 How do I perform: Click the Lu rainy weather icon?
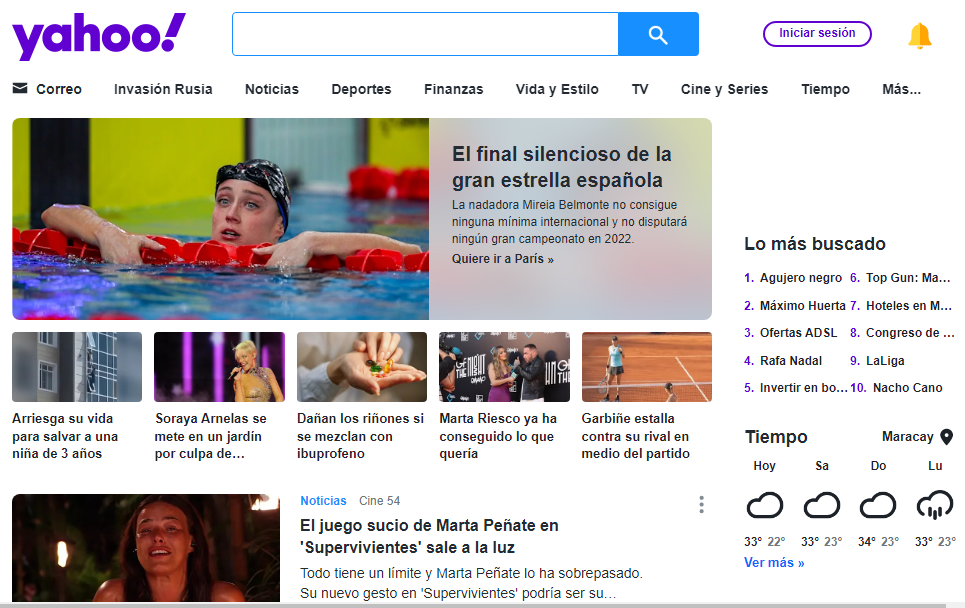(935, 505)
